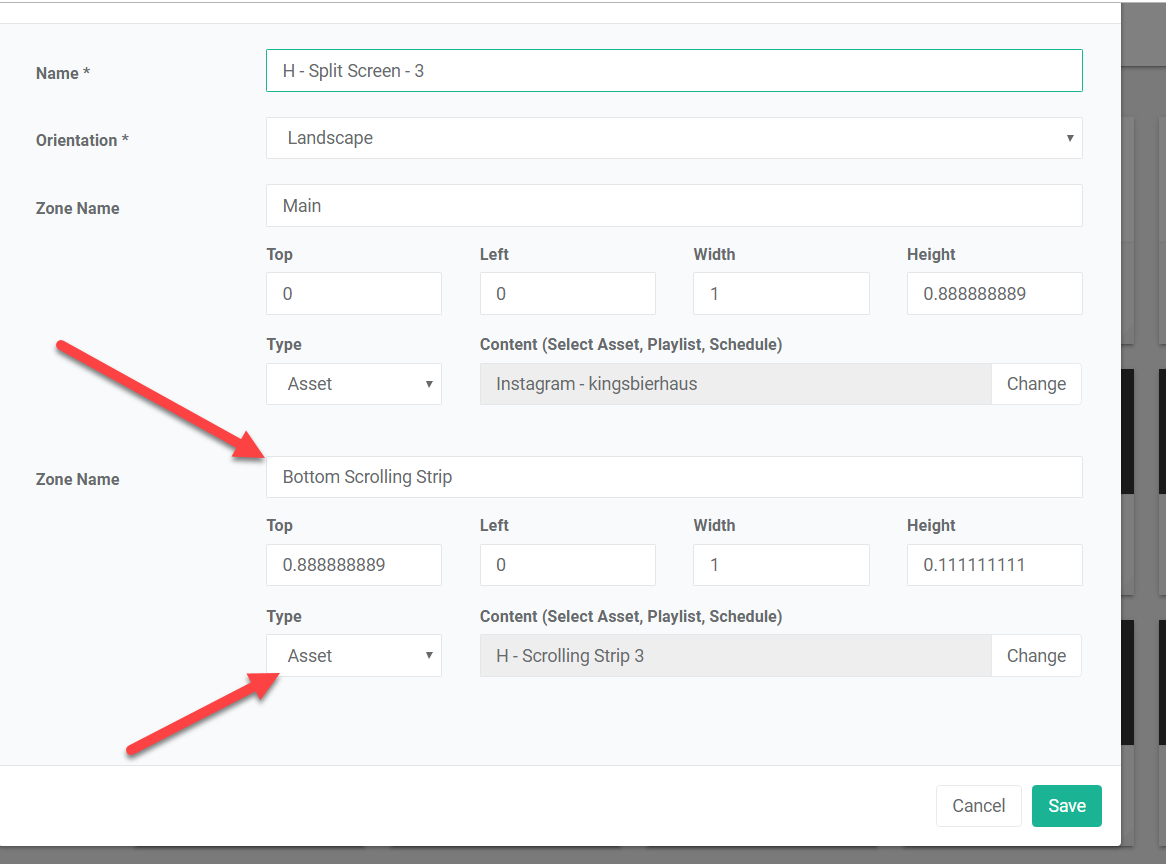Expand the Type dropdown for Bottom Scrolling Strip
The image size is (1166, 864).
click(x=353, y=656)
